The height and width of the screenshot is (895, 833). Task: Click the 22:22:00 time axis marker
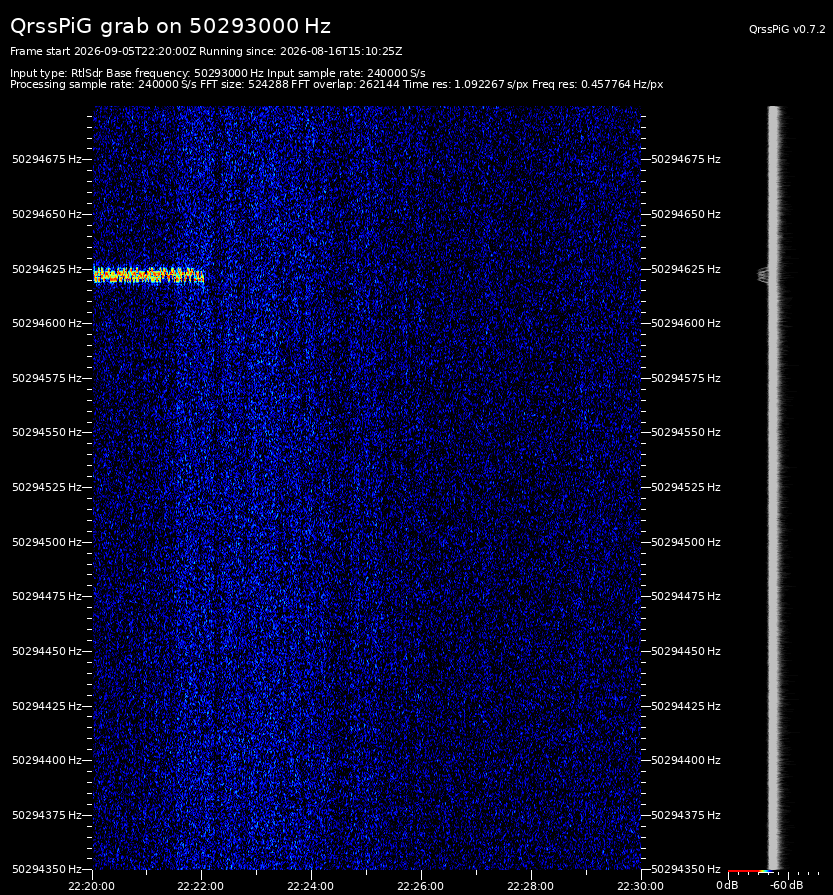coord(200,886)
